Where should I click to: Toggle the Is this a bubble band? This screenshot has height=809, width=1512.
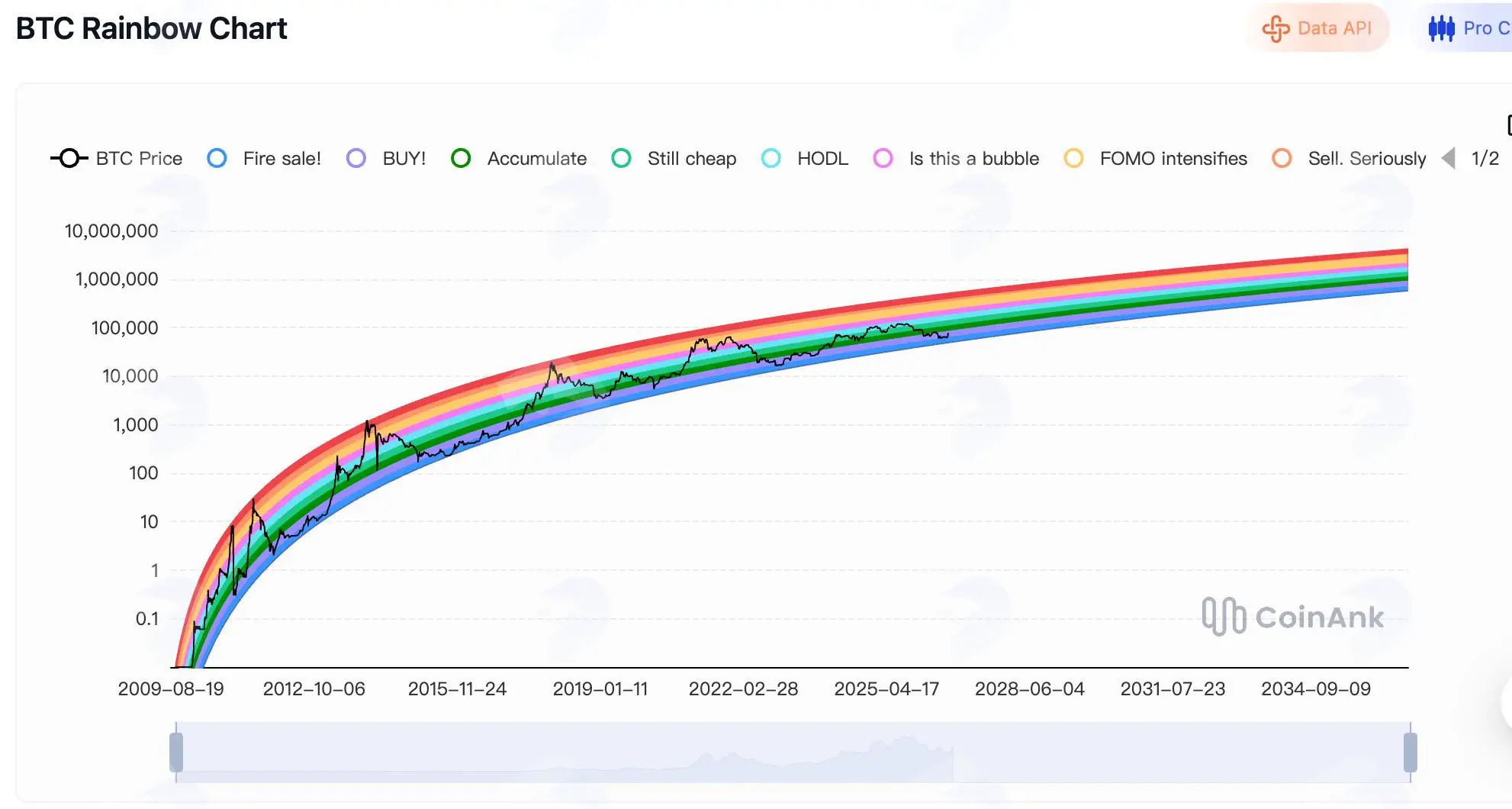point(956,159)
